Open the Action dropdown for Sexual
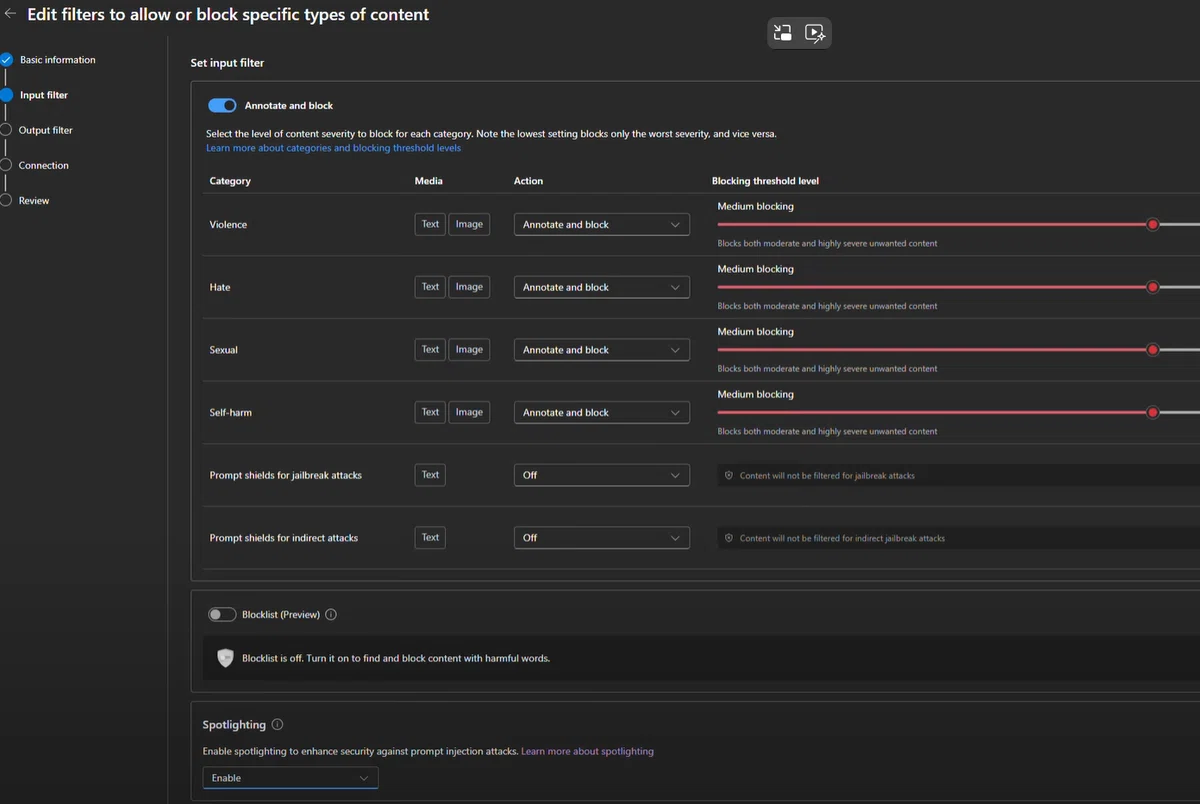Screen dimensions: 1200x804 (602, 350)
